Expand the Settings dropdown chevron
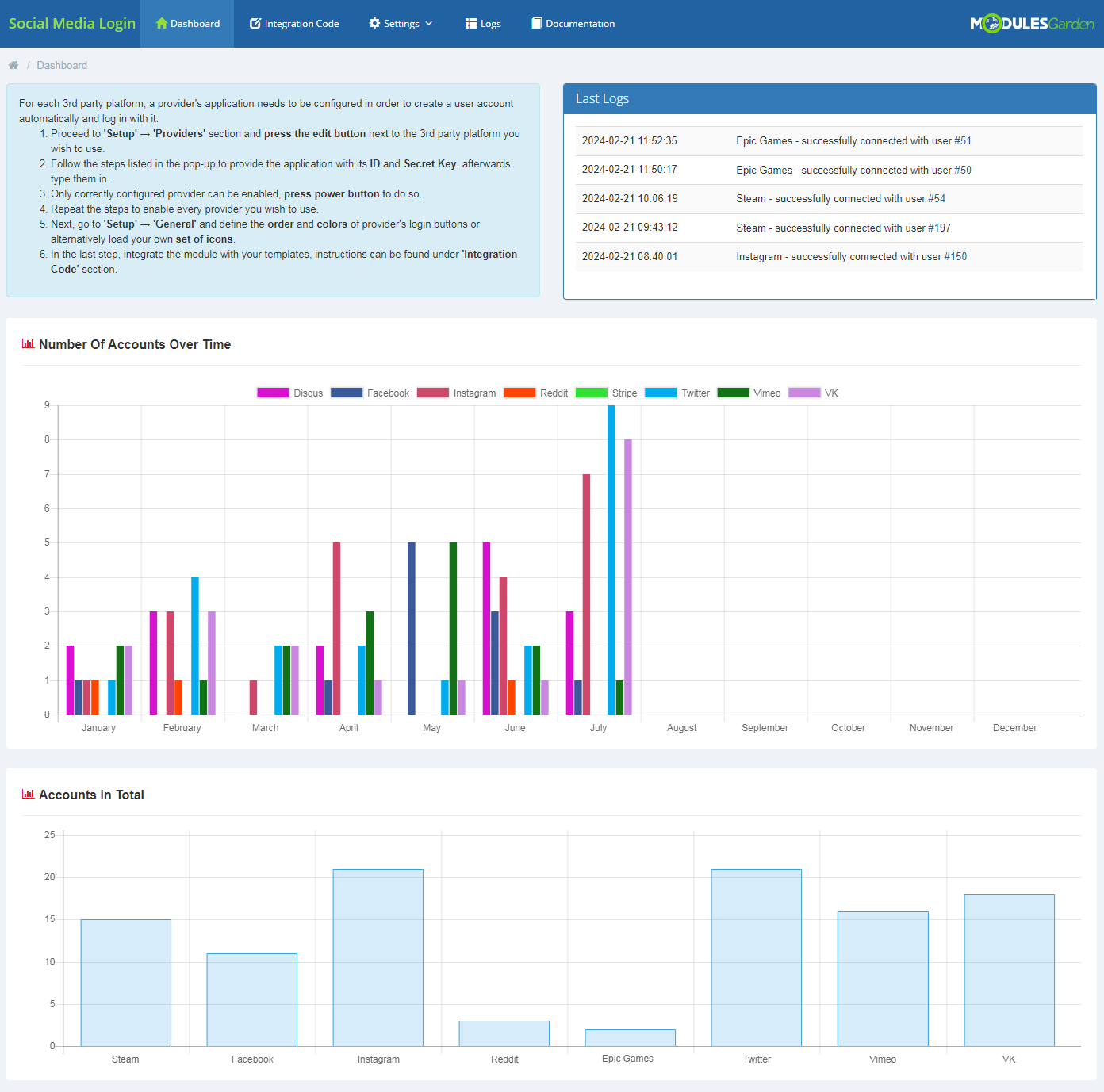The width and height of the screenshot is (1104, 1092). 429,23
